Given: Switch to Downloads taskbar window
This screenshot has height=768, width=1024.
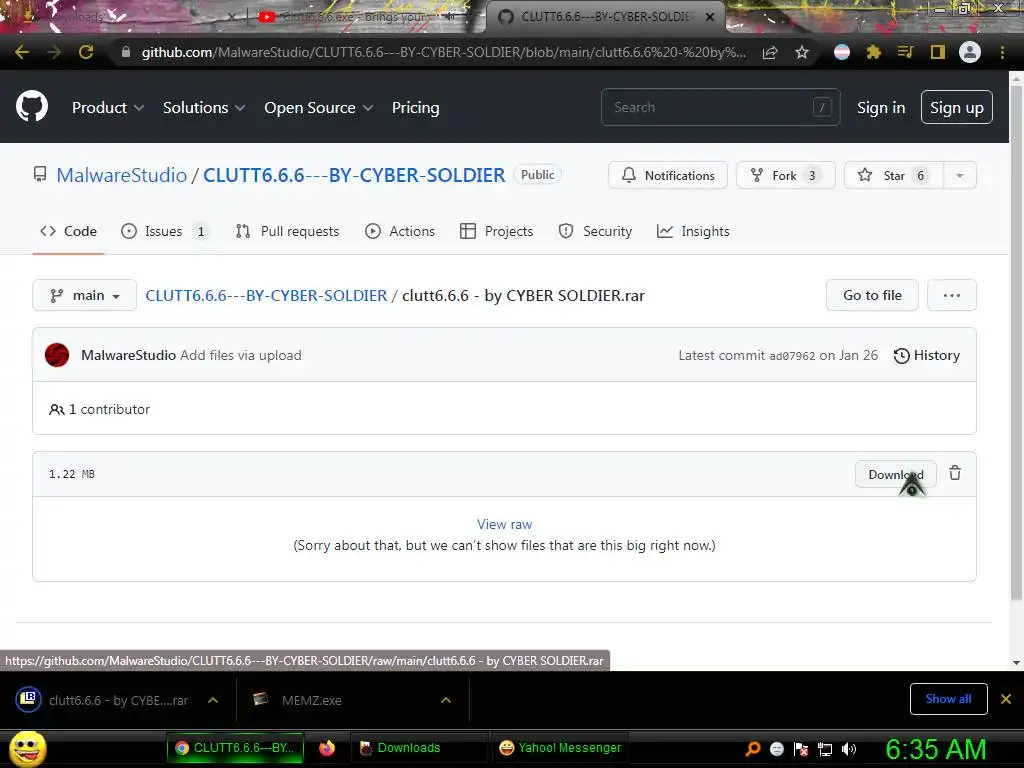Looking at the screenshot, I should 420,748.
